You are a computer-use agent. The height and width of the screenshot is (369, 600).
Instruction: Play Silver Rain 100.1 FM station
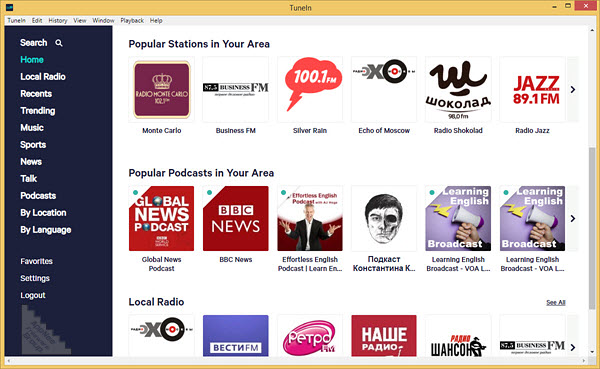coord(310,90)
